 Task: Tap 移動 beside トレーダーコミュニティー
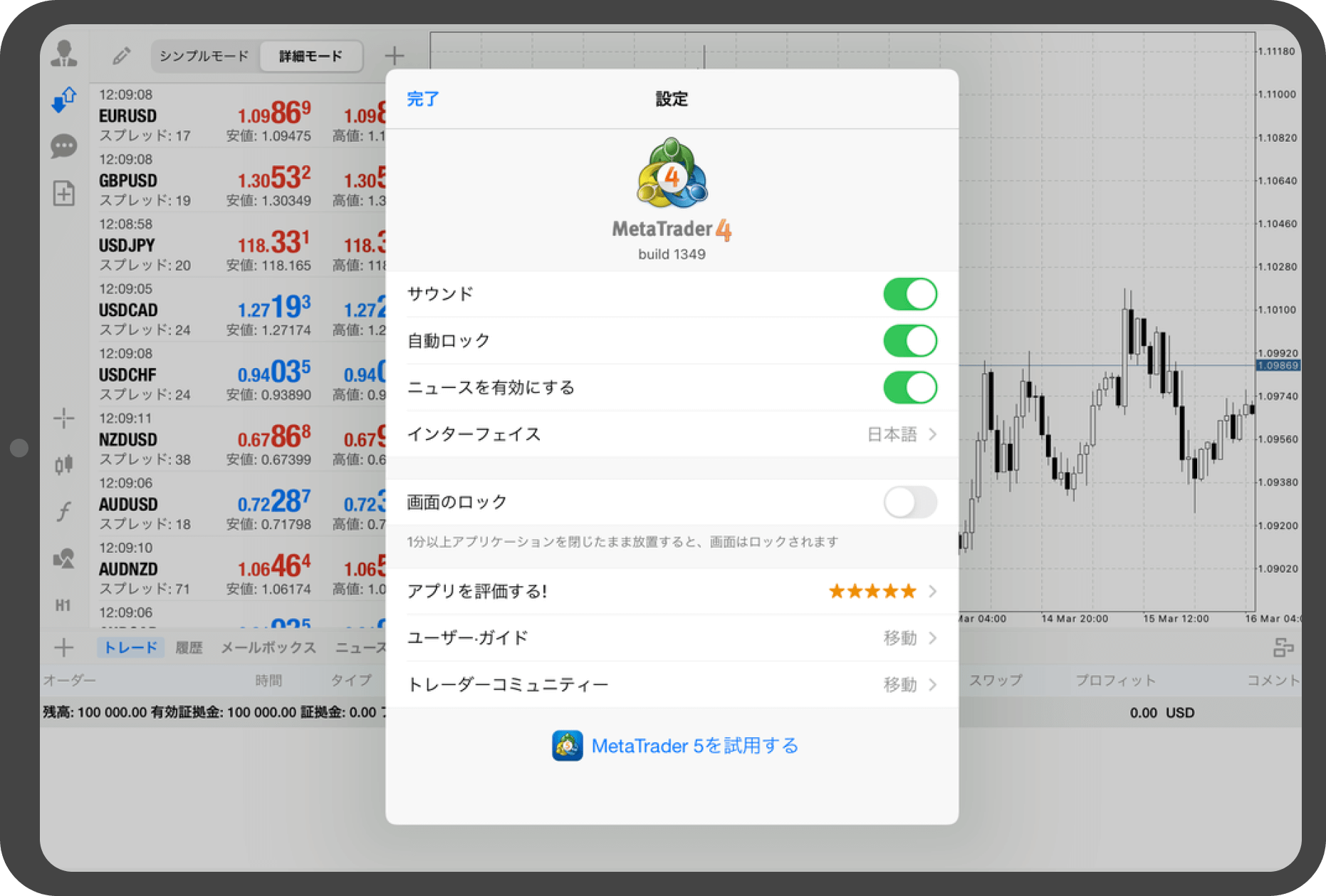(900, 685)
